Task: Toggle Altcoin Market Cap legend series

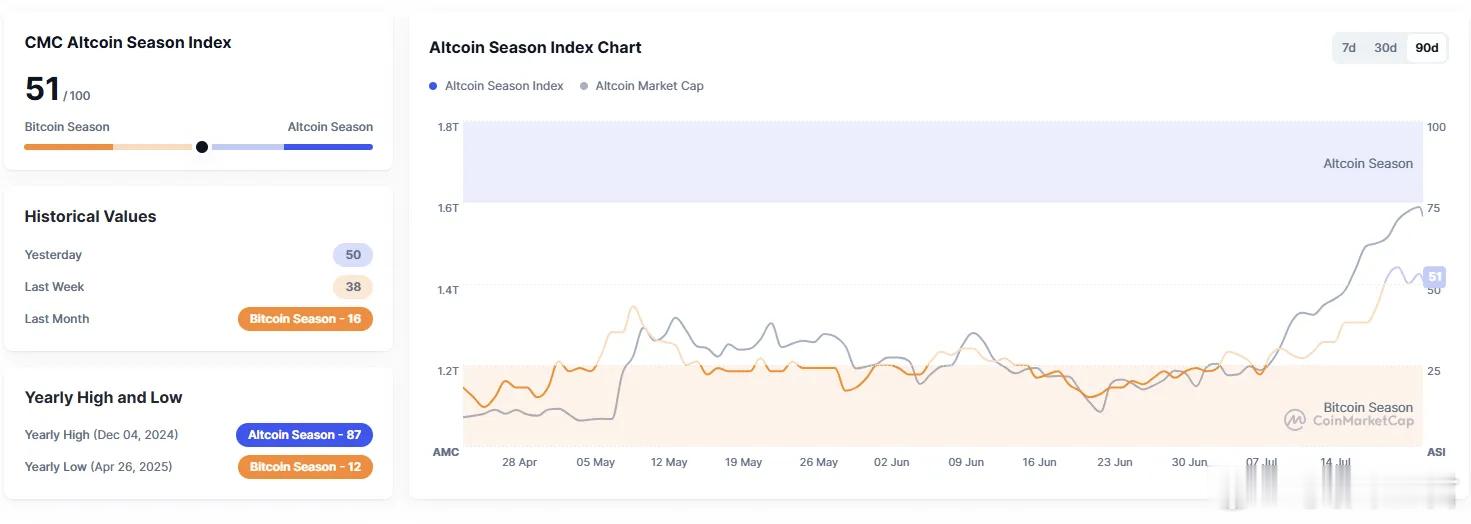Action: pyautogui.click(x=642, y=86)
